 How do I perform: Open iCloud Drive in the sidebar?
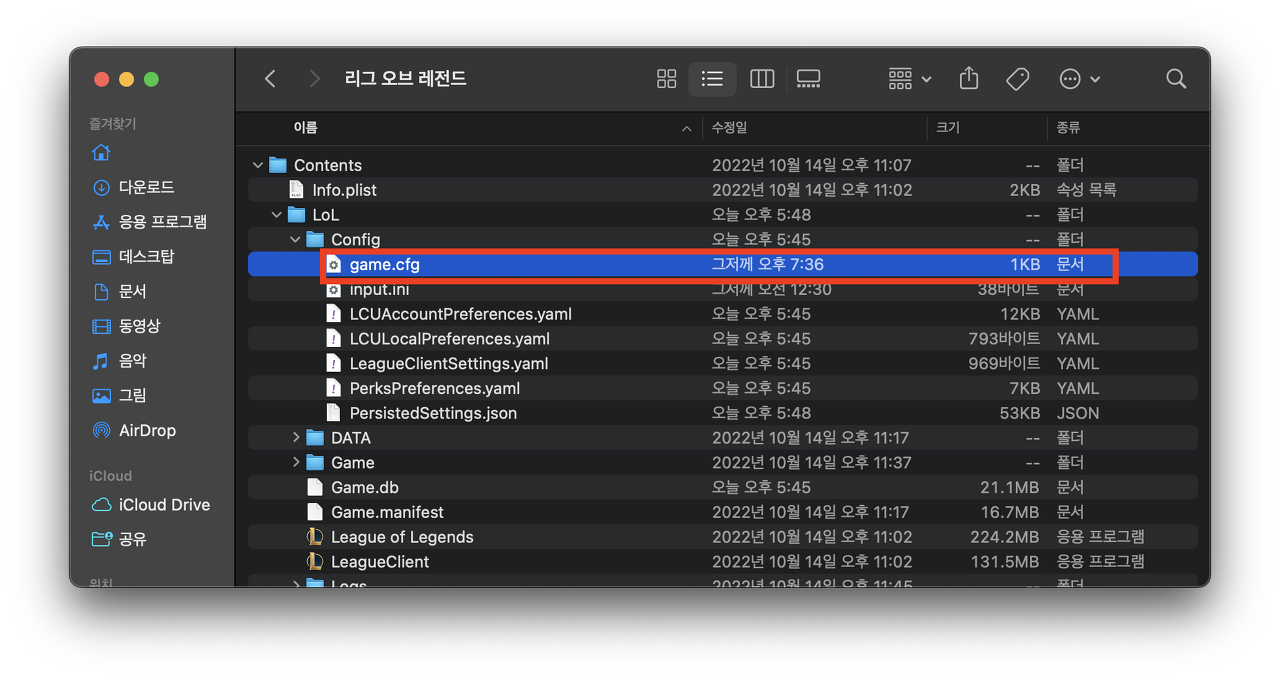(x=152, y=505)
